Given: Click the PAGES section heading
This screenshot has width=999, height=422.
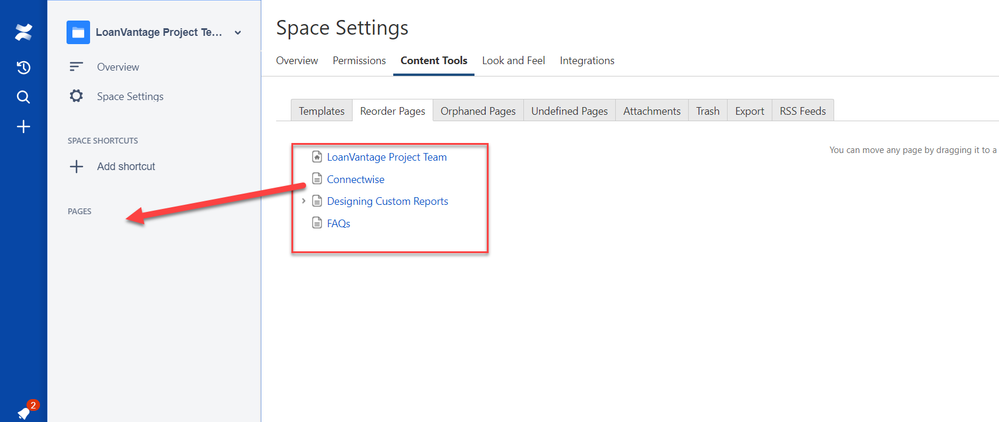Looking at the screenshot, I should tap(80, 212).
